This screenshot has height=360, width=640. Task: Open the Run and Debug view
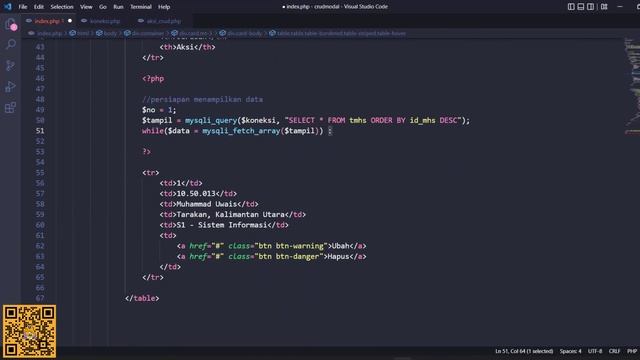point(11,87)
